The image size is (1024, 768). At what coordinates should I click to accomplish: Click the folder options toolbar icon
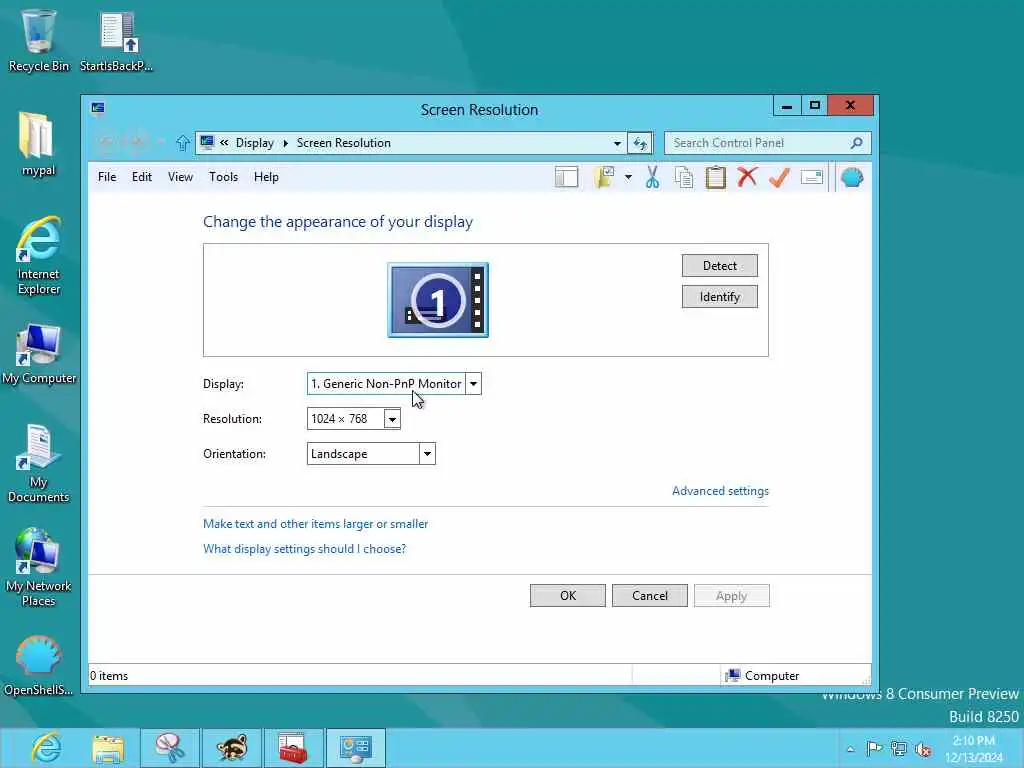[x=605, y=177]
